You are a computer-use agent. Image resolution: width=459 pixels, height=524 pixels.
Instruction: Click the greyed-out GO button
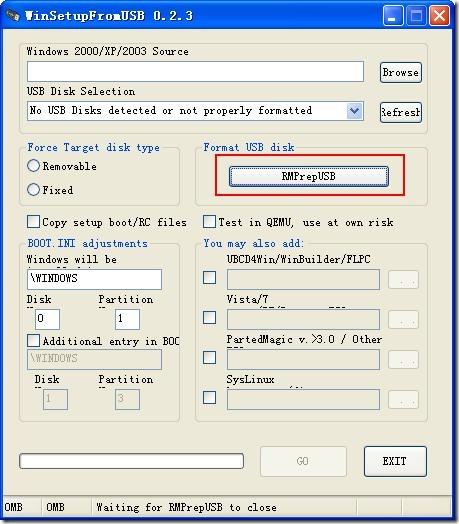click(303, 461)
